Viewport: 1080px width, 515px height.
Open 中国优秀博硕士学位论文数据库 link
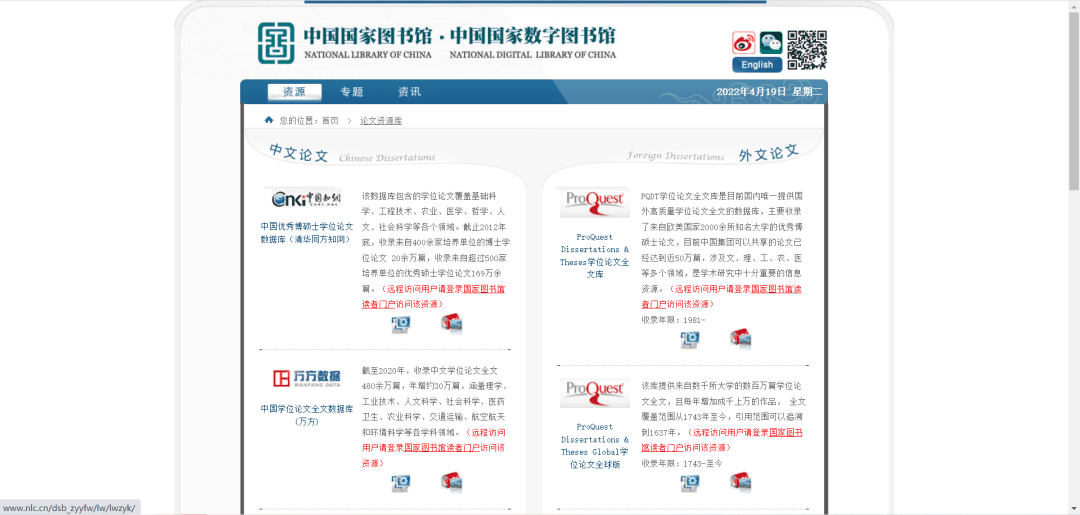(x=307, y=233)
